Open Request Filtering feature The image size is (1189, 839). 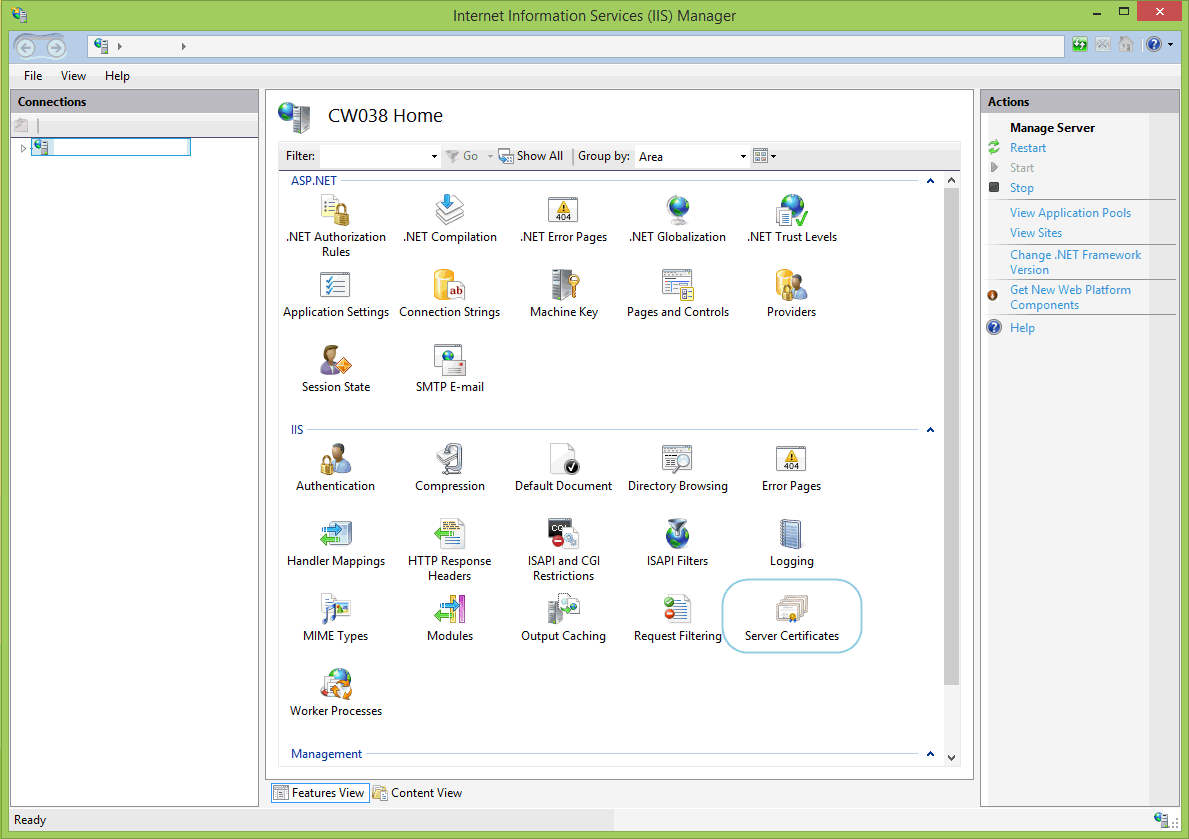point(677,618)
